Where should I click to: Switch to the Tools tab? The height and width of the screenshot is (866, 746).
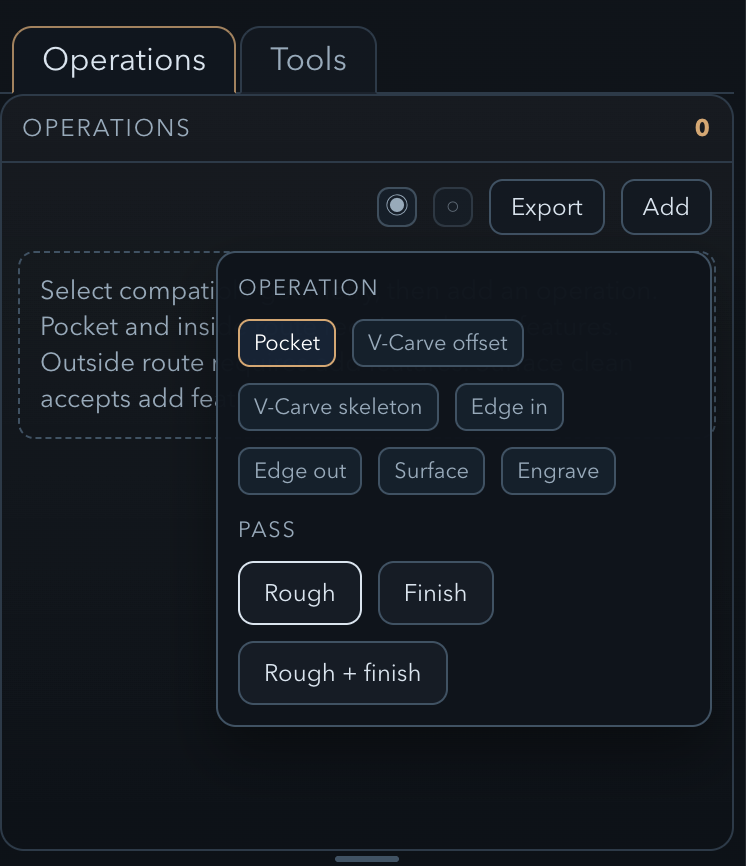coord(308,60)
